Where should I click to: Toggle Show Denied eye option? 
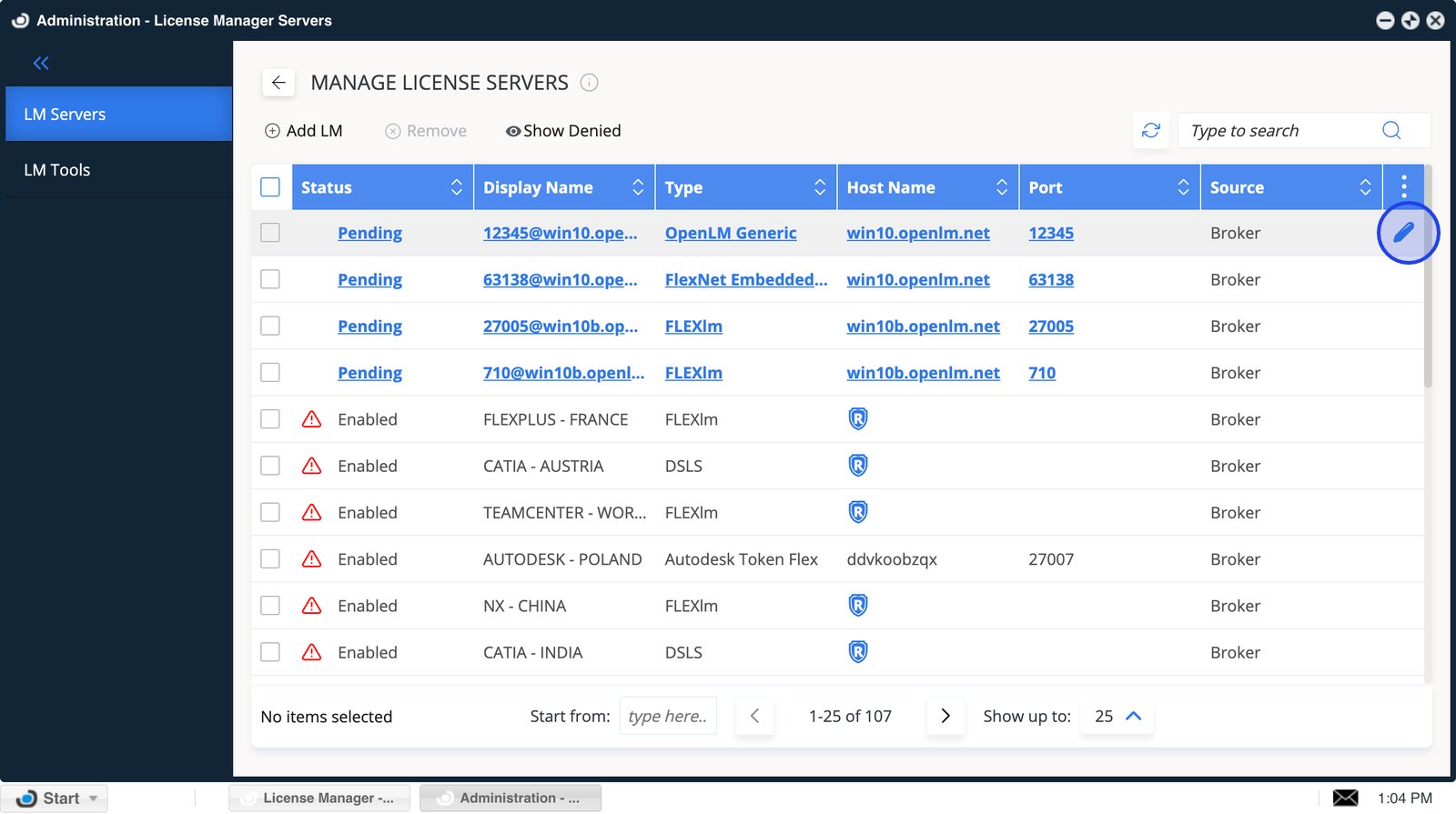pos(563,131)
